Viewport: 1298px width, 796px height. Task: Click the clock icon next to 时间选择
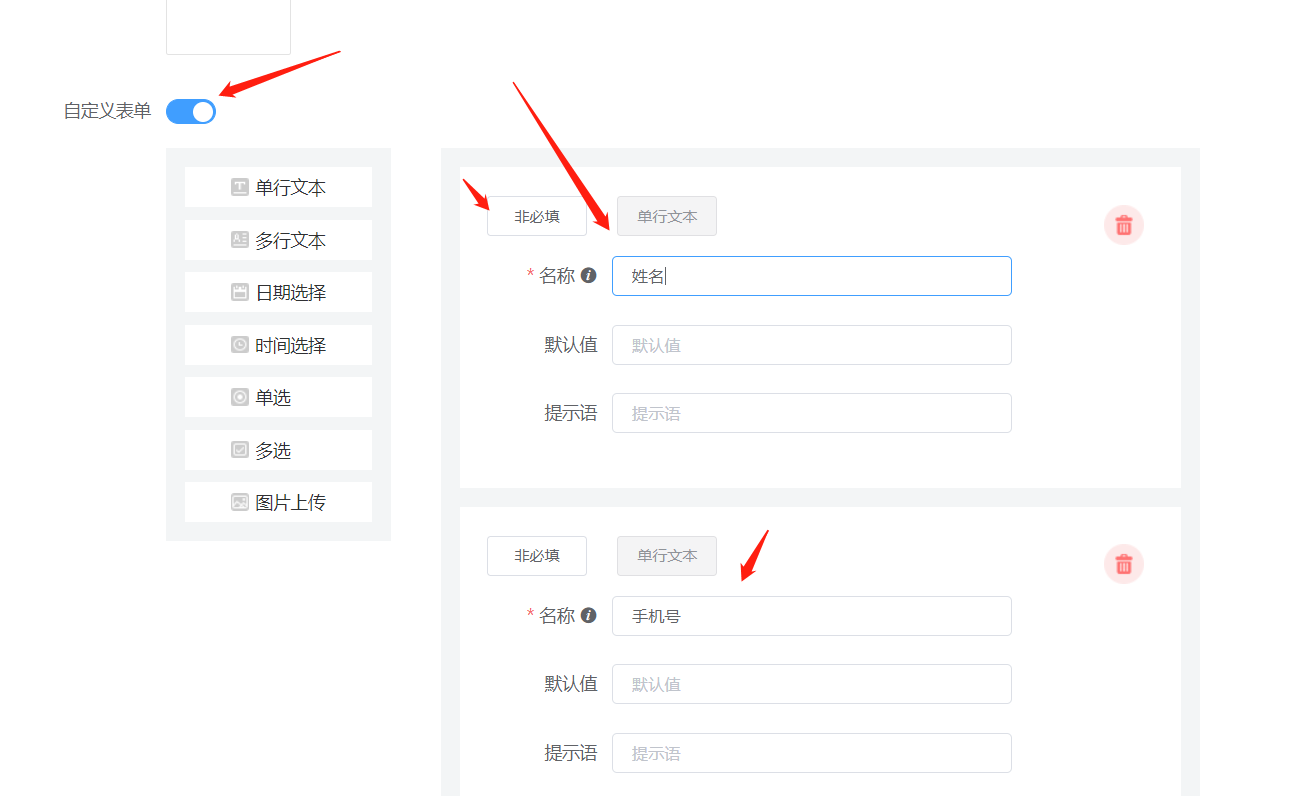(240, 345)
